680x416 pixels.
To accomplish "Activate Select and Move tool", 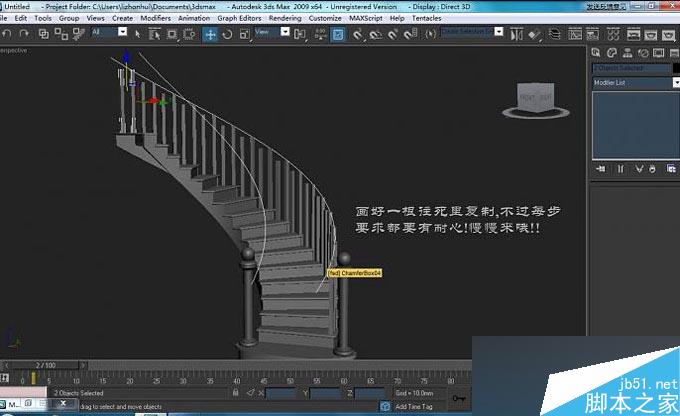I will point(210,34).
